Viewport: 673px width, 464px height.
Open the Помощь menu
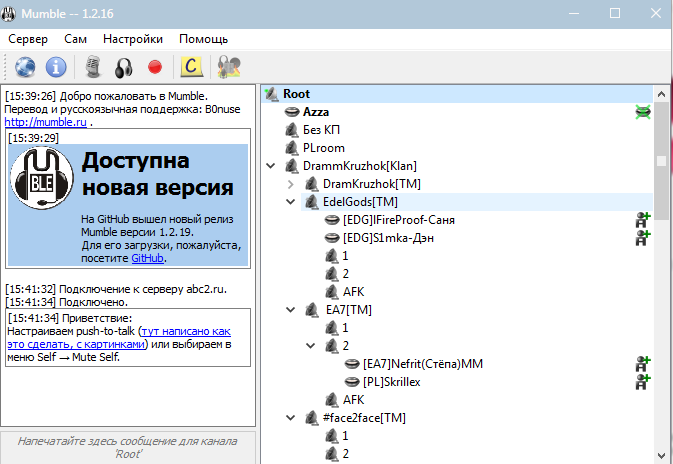203,39
